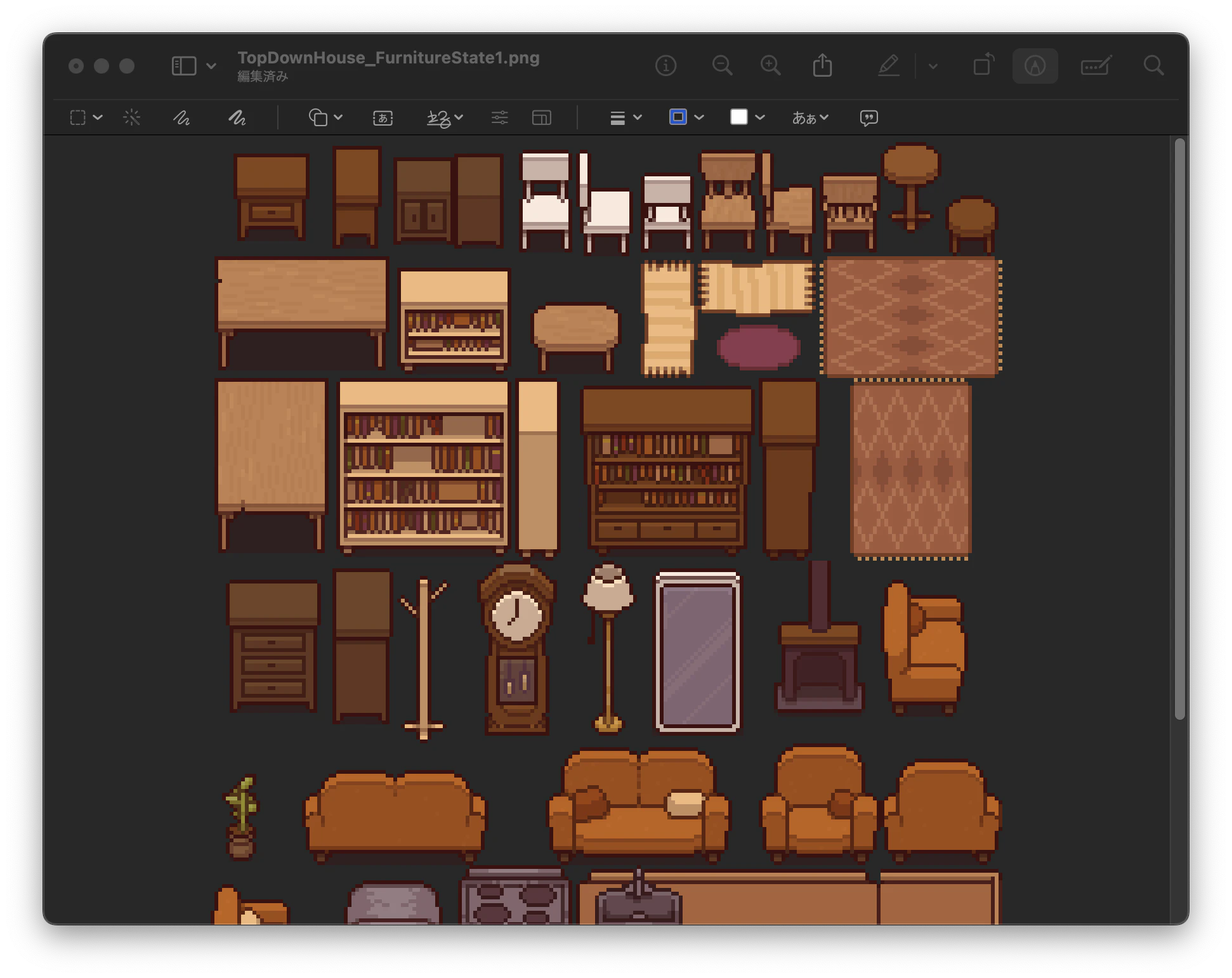Choose the rectangular selection tool
This screenshot has width=1232, height=978.
pos(78,117)
